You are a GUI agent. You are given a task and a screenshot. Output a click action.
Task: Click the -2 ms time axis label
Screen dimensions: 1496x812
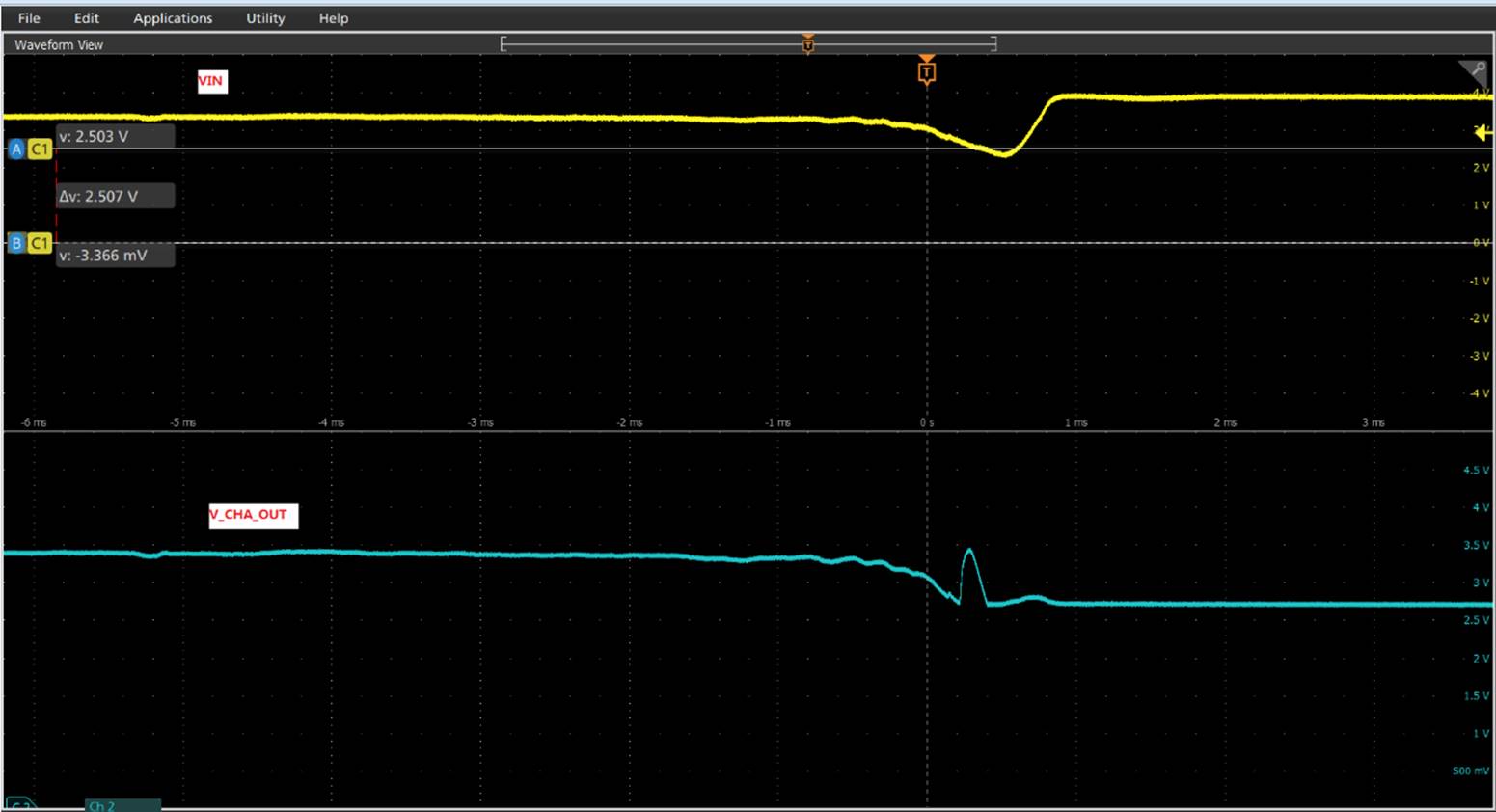point(629,422)
